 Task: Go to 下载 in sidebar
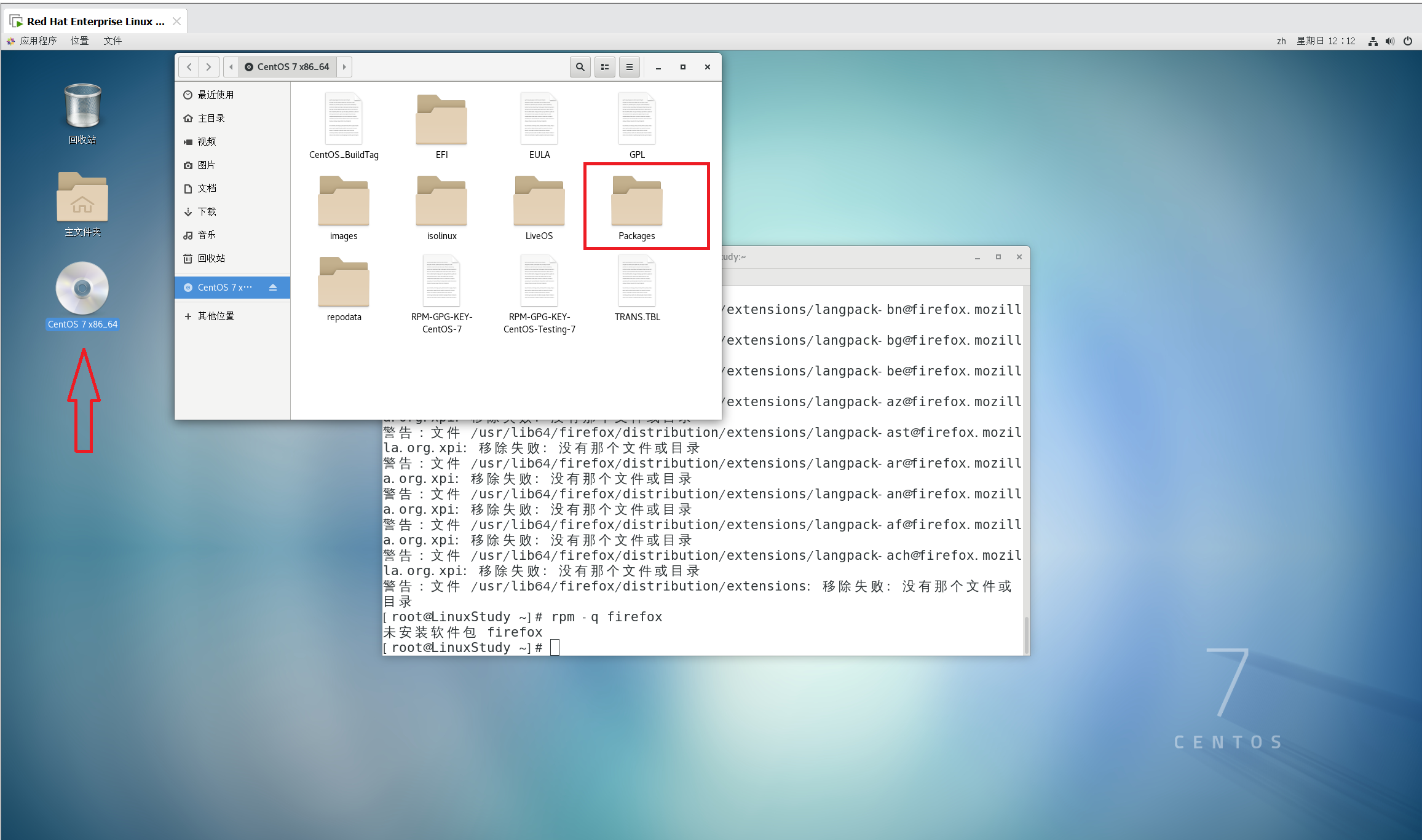[232, 211]
